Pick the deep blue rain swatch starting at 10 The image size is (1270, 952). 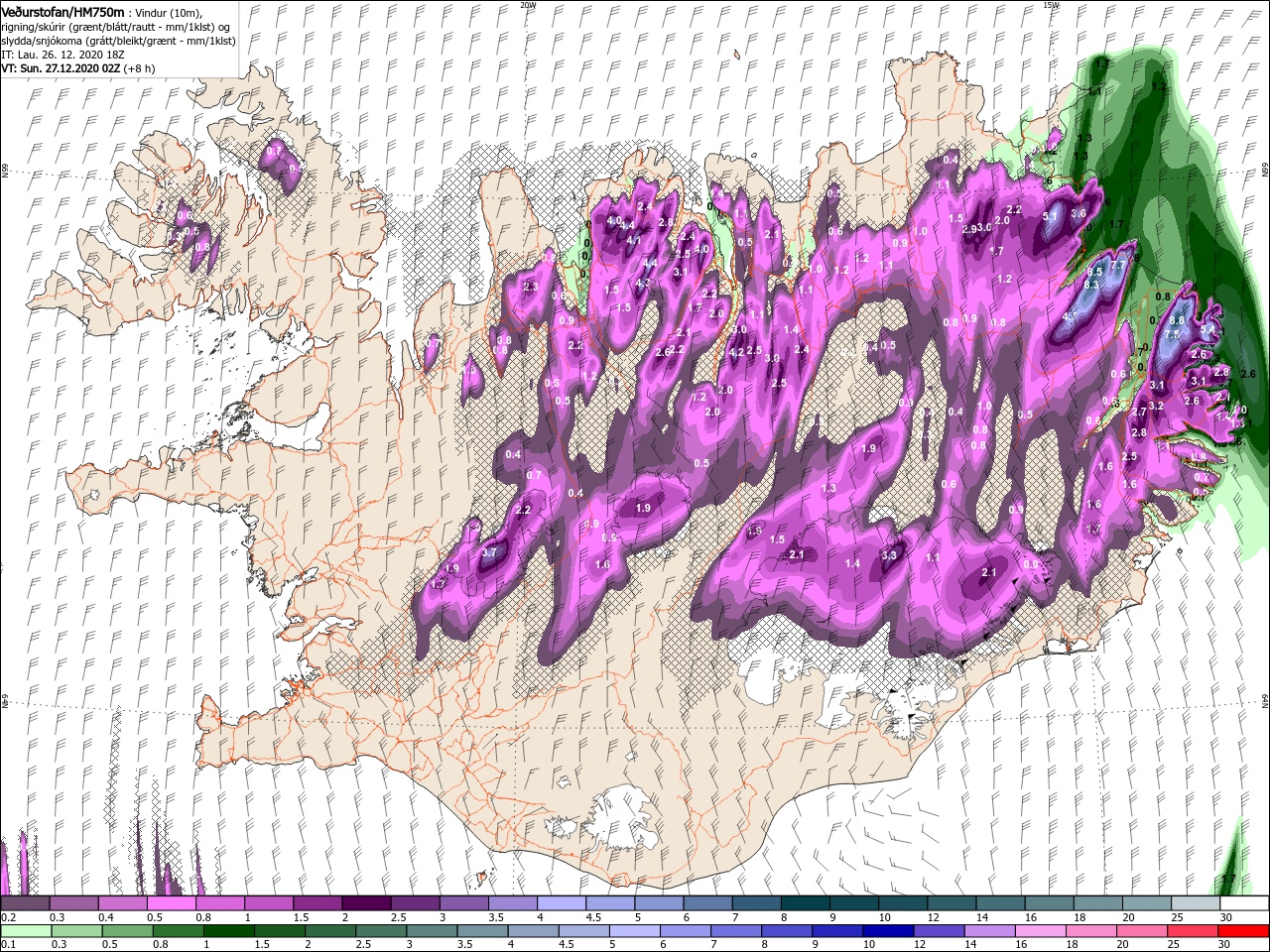888,930
